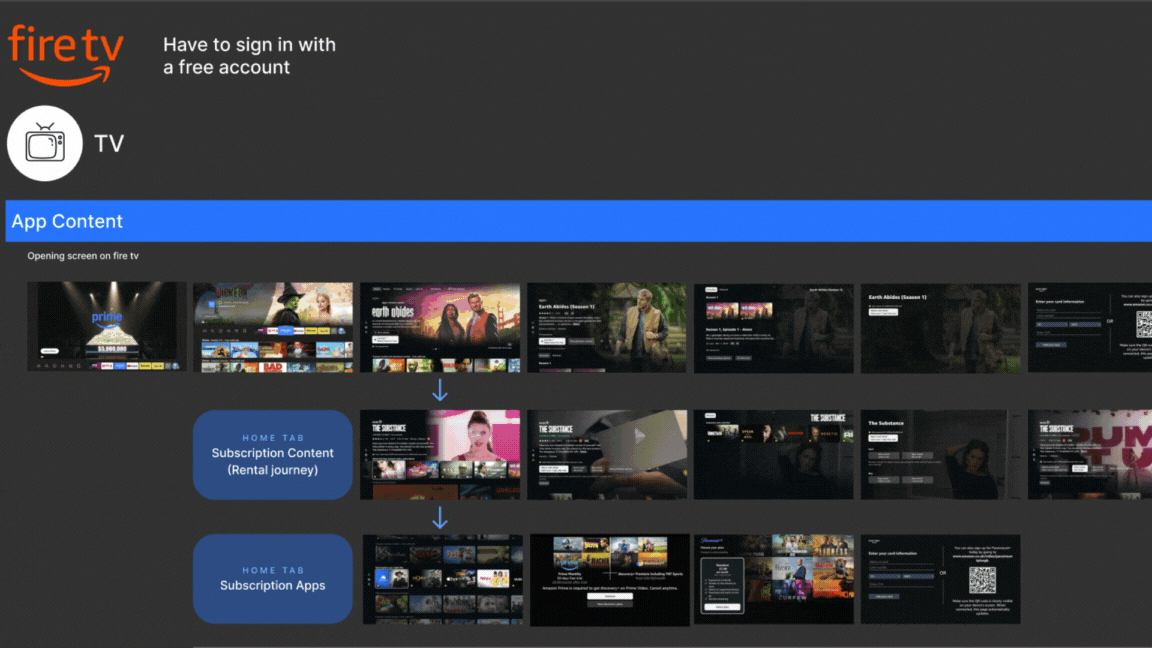Open the Earth Abides Season 1 episode list thumbnail
1152x648 pixels.
pos(774,328)
